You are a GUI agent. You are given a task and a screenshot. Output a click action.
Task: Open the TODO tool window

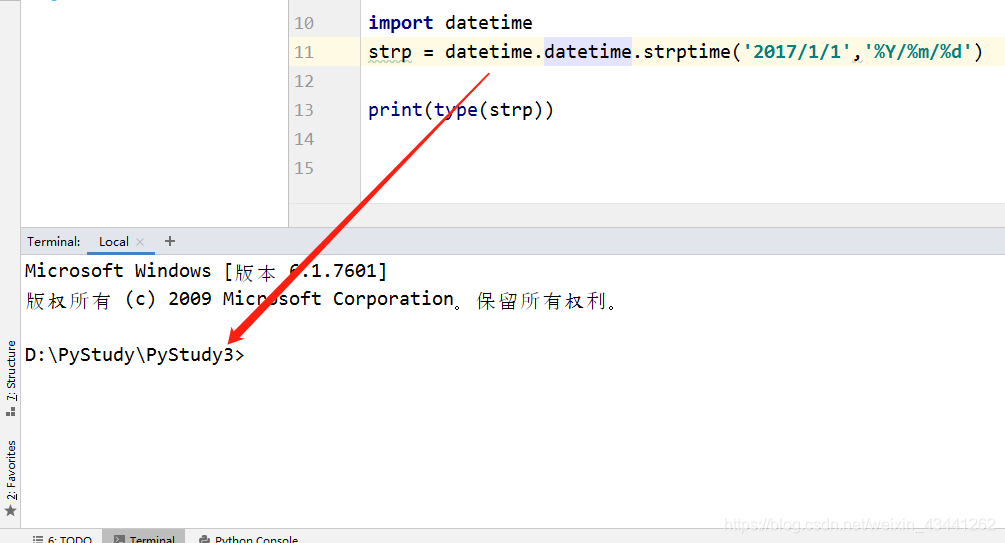63,539
